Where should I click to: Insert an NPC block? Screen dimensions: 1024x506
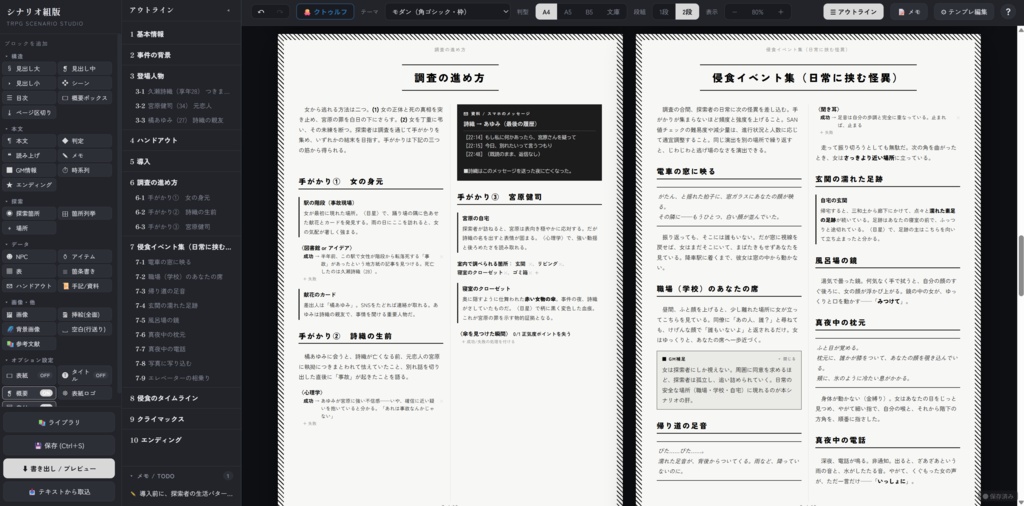[29, 257]
